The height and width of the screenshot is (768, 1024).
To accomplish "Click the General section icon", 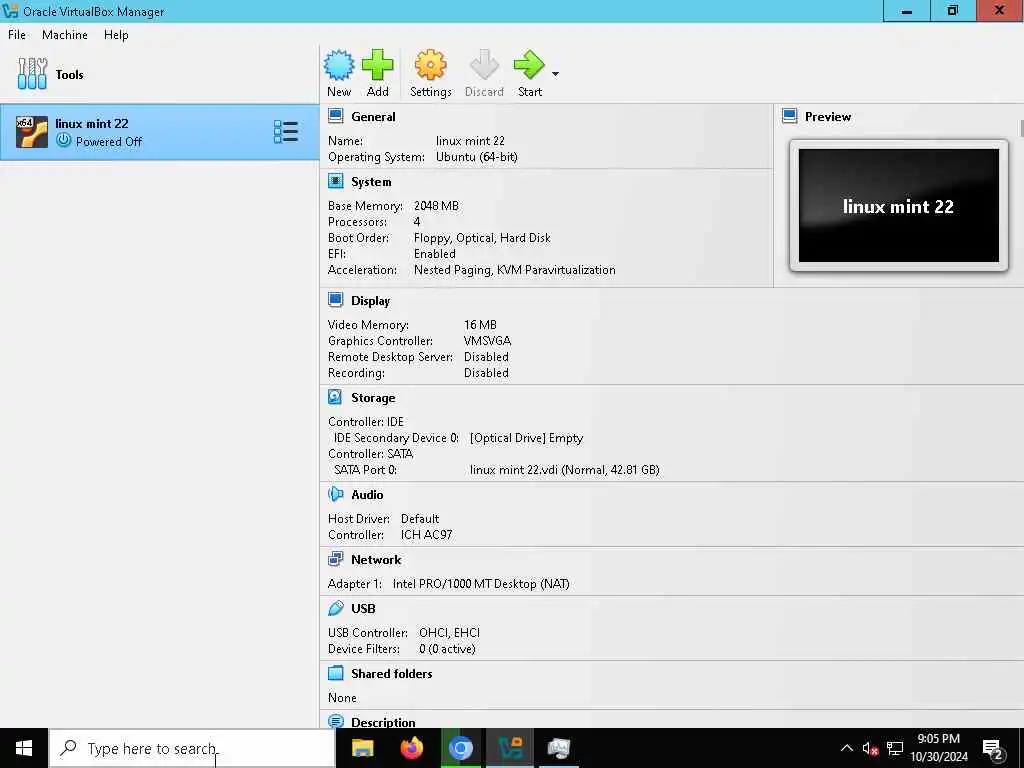I will tap(336, 116).
